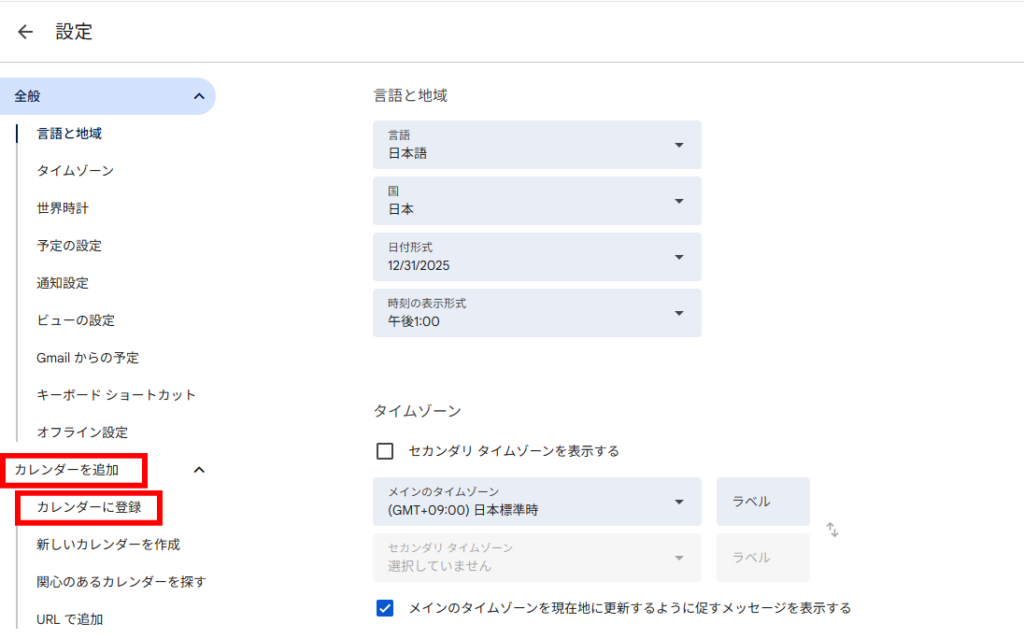Open the メインのタイムゾーン dropdown

click(537, 502)
